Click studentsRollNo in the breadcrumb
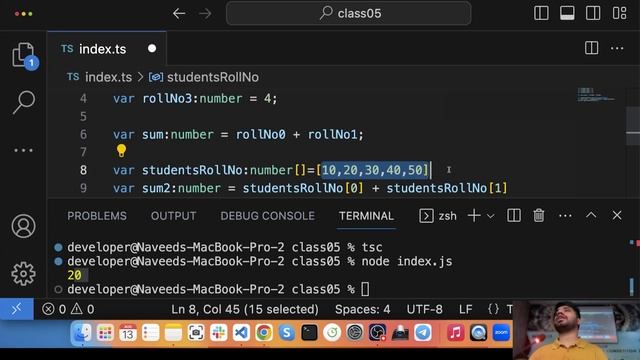The image size is (640, 360). (x=213, y=77)
